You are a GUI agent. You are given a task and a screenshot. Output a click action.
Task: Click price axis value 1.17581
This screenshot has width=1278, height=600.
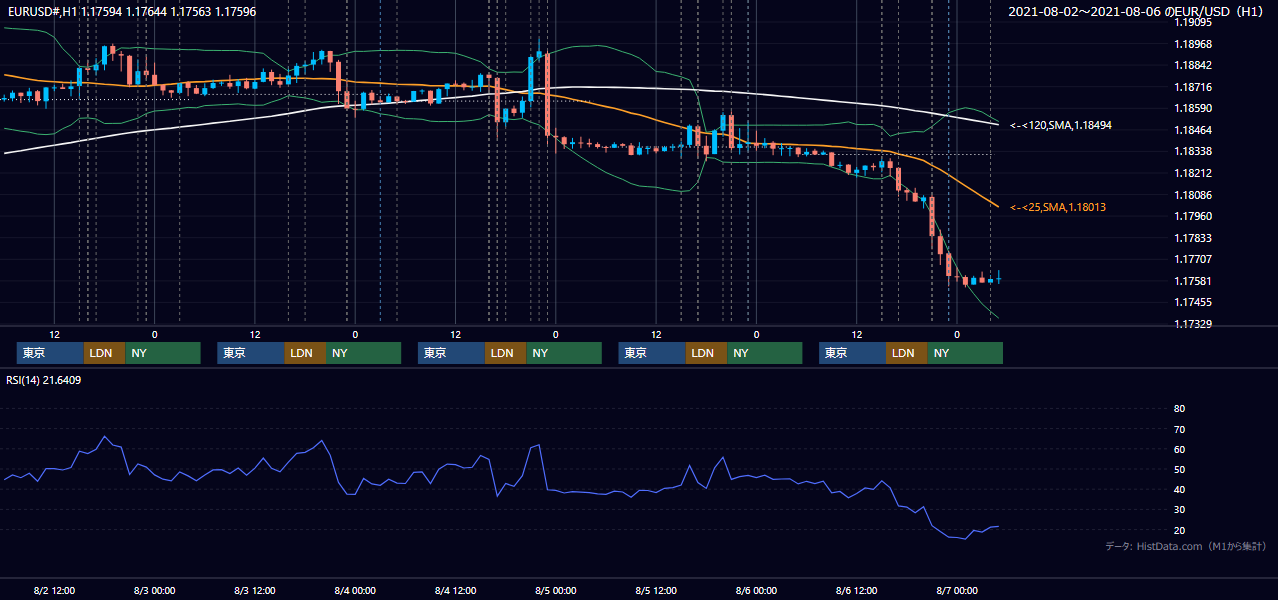click(x=1193, y=281)
